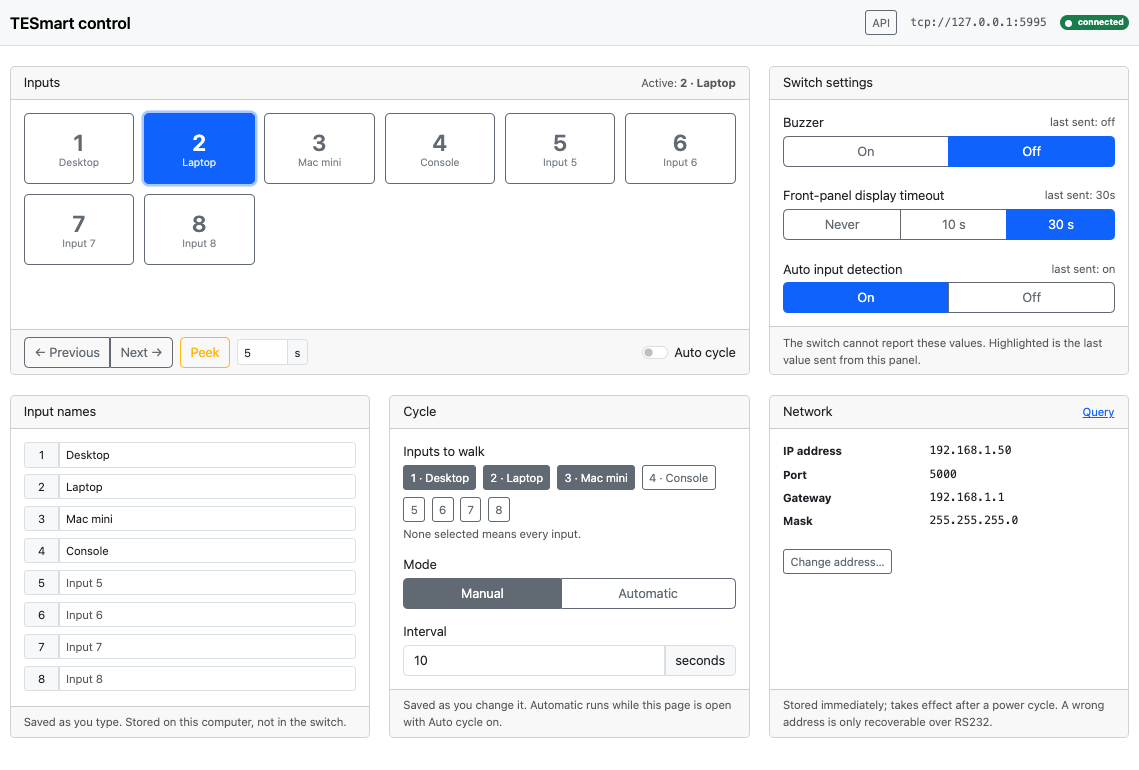1139x770 pixels.
Task: Open the API button in header
Action: coord(880,23)
